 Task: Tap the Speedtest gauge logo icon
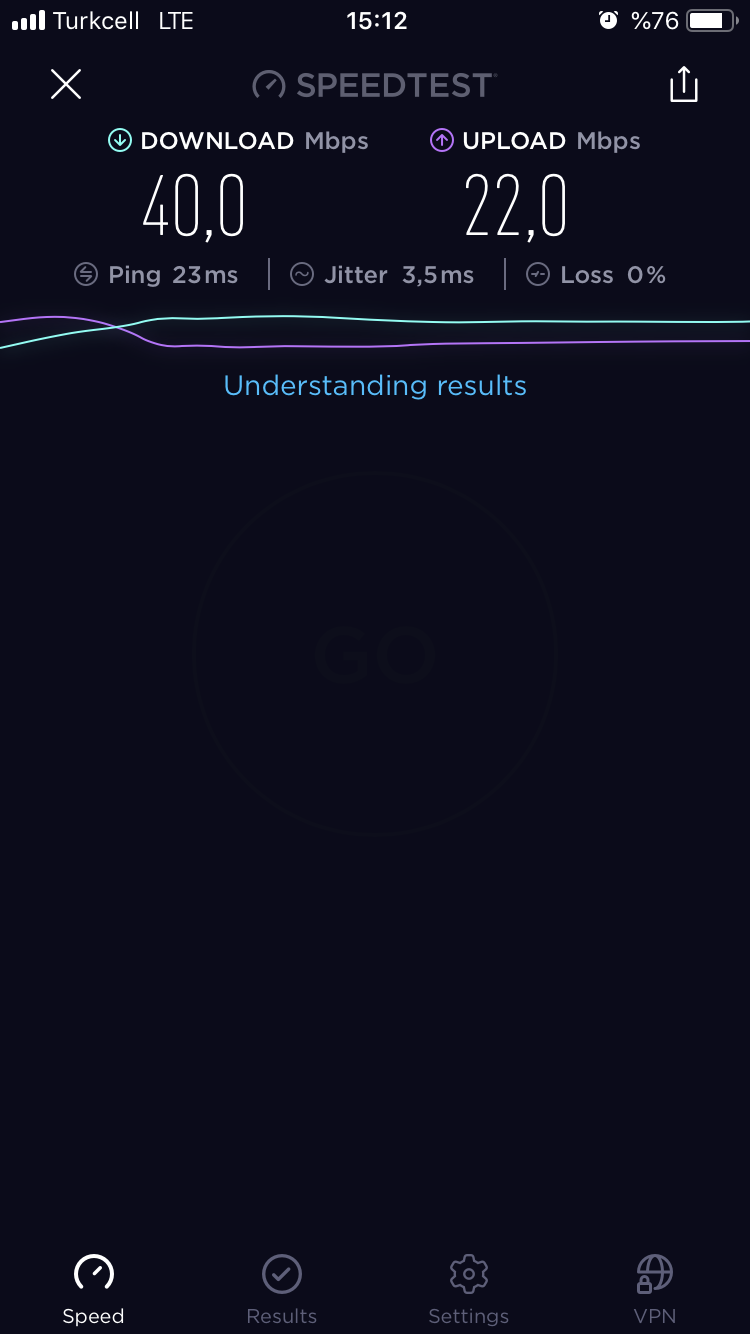(269, 85)
